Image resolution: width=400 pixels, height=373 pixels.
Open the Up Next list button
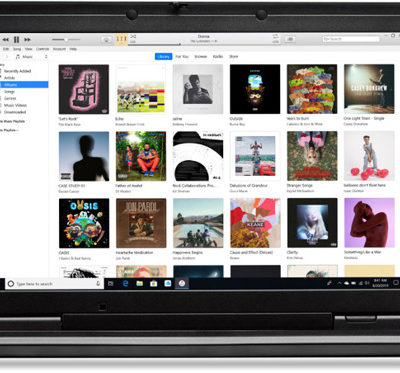[290, 39]
